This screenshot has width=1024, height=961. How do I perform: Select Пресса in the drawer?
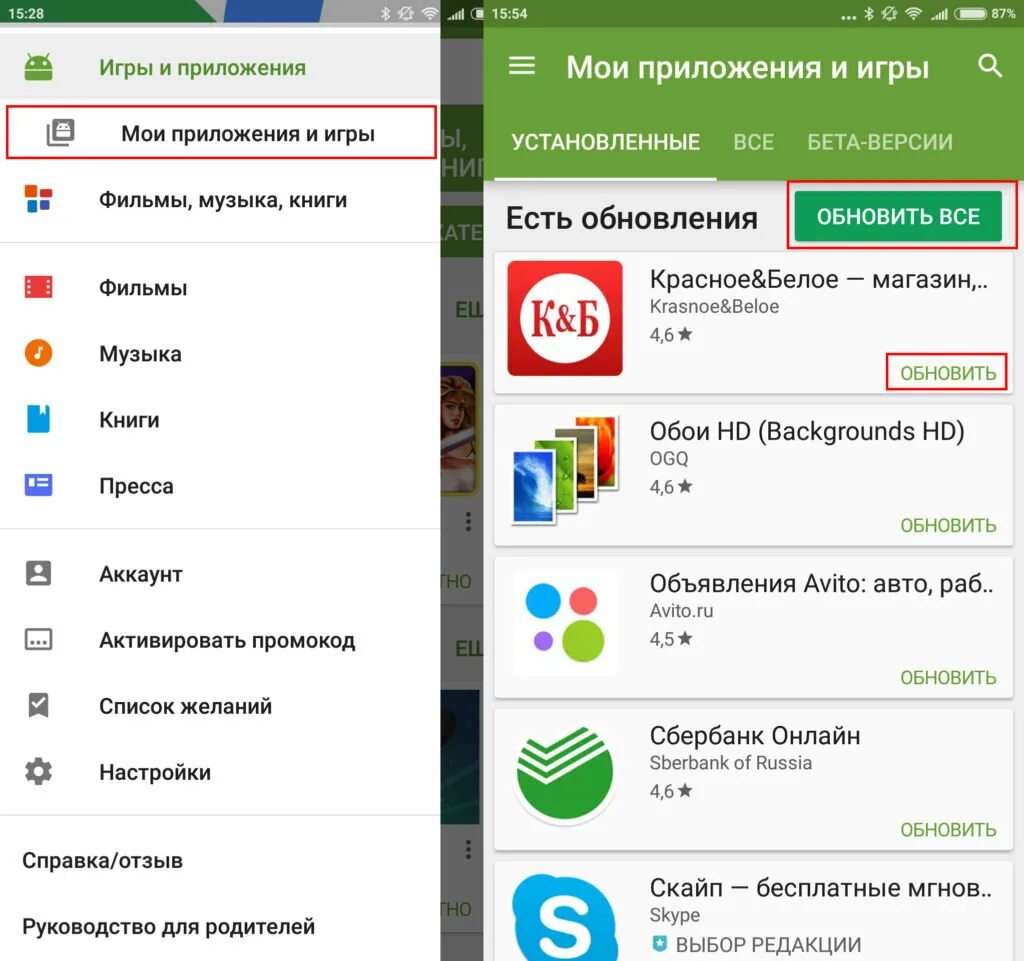tap(220, 485)
